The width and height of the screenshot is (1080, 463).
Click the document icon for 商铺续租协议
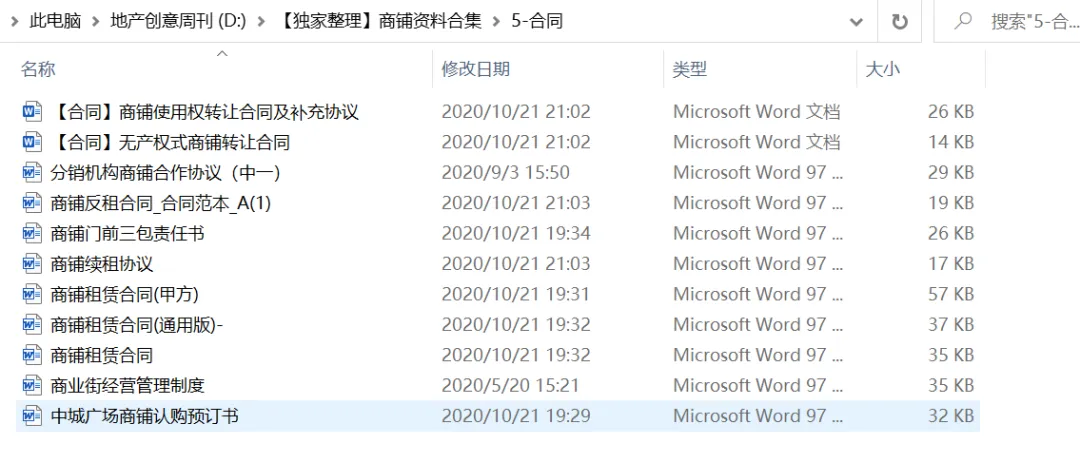point(32,264)
